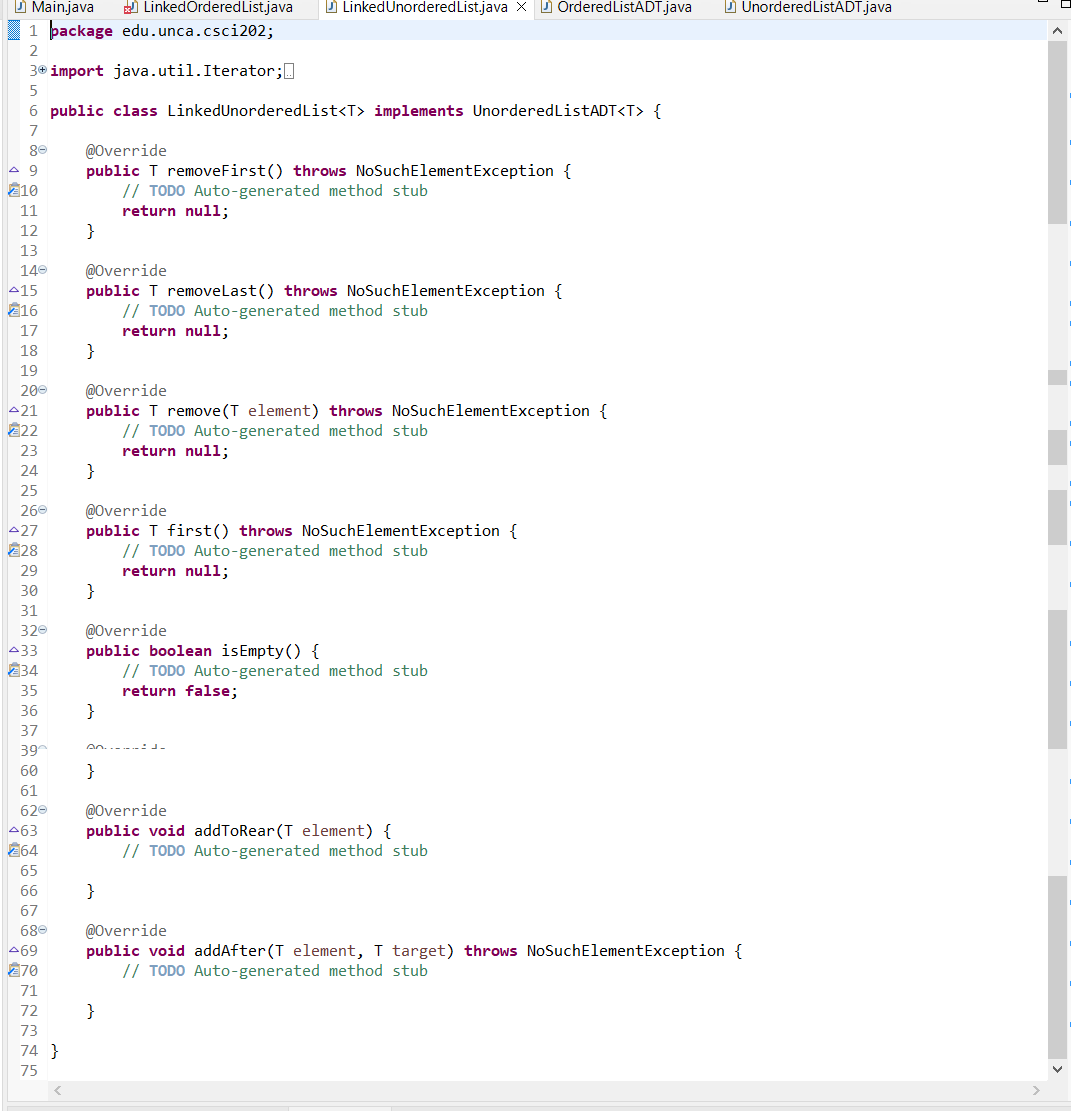Collapse the isEmpty method at line 32

pyautogui.click(x=42, y=629)
